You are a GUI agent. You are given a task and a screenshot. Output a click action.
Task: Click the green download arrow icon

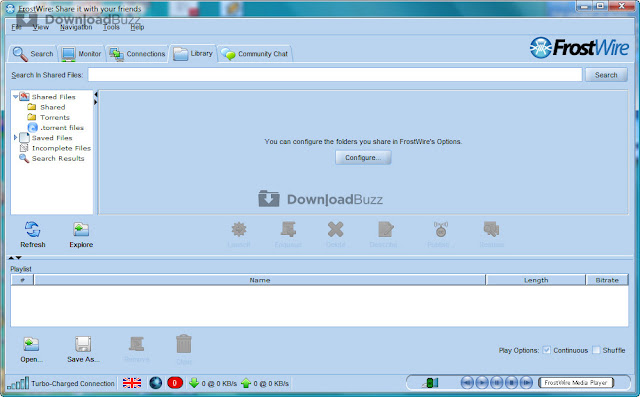pos(194,383)
